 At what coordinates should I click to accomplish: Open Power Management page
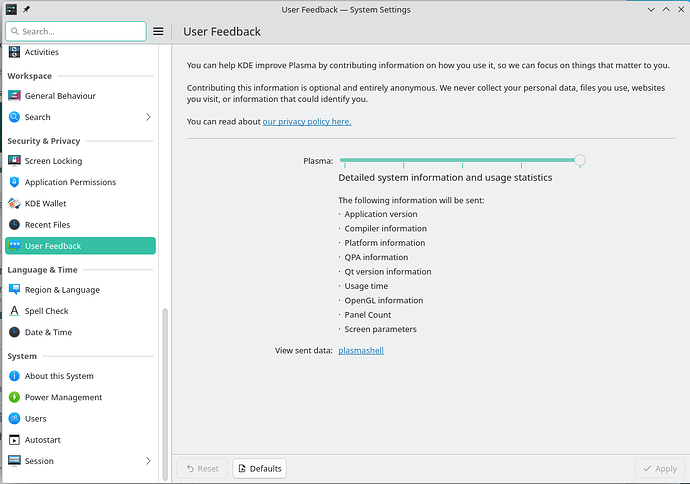pos(80,397)
